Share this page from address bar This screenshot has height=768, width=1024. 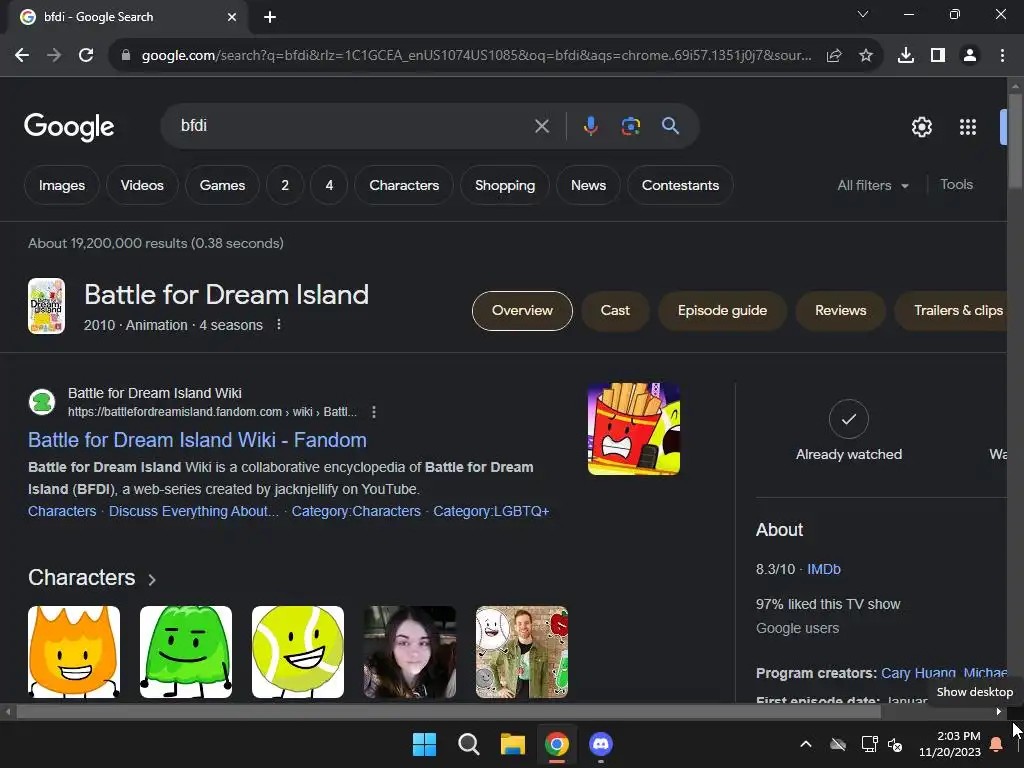(834, 56)
